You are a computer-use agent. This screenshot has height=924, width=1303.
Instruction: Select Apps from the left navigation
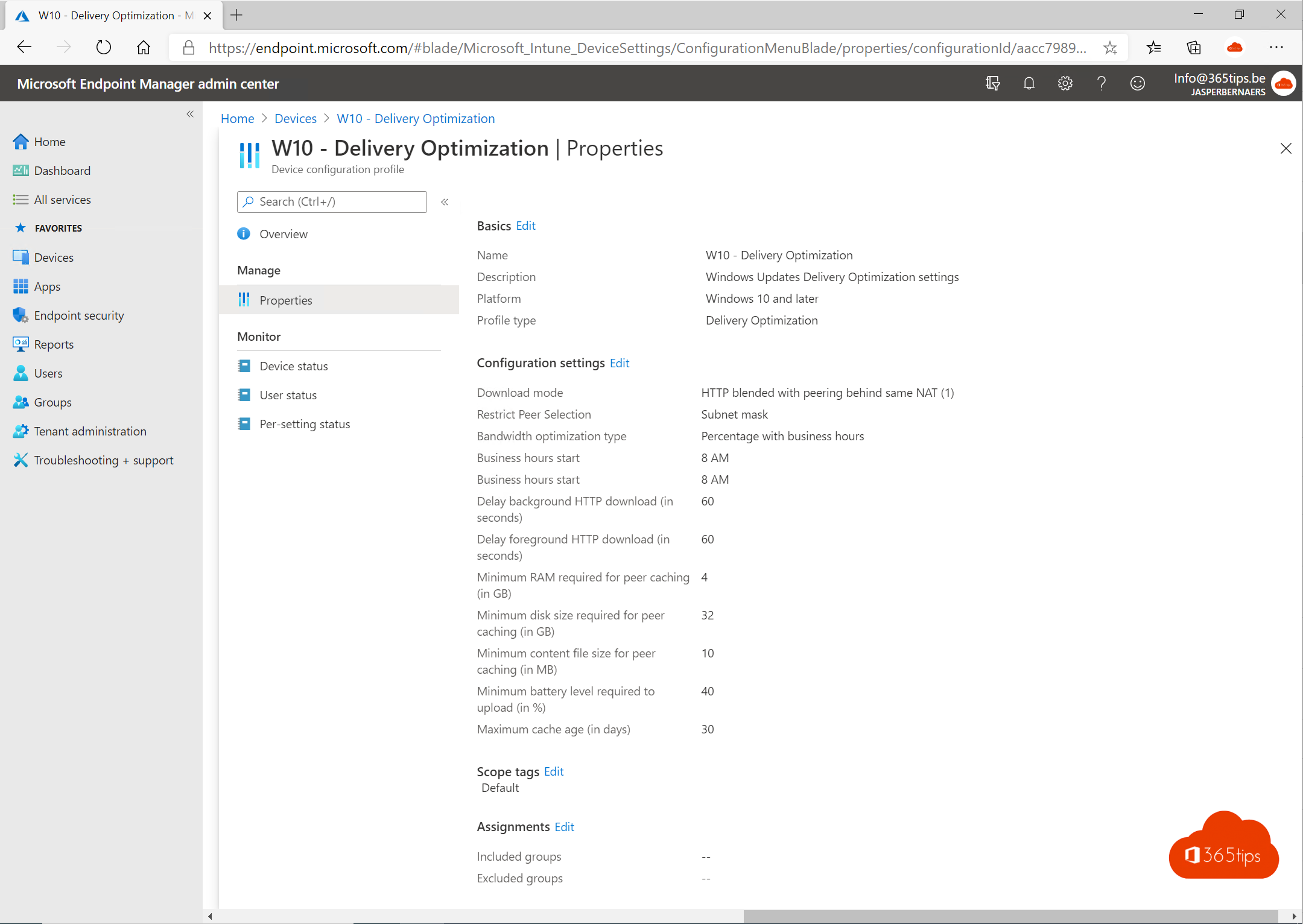coord(47,286)
